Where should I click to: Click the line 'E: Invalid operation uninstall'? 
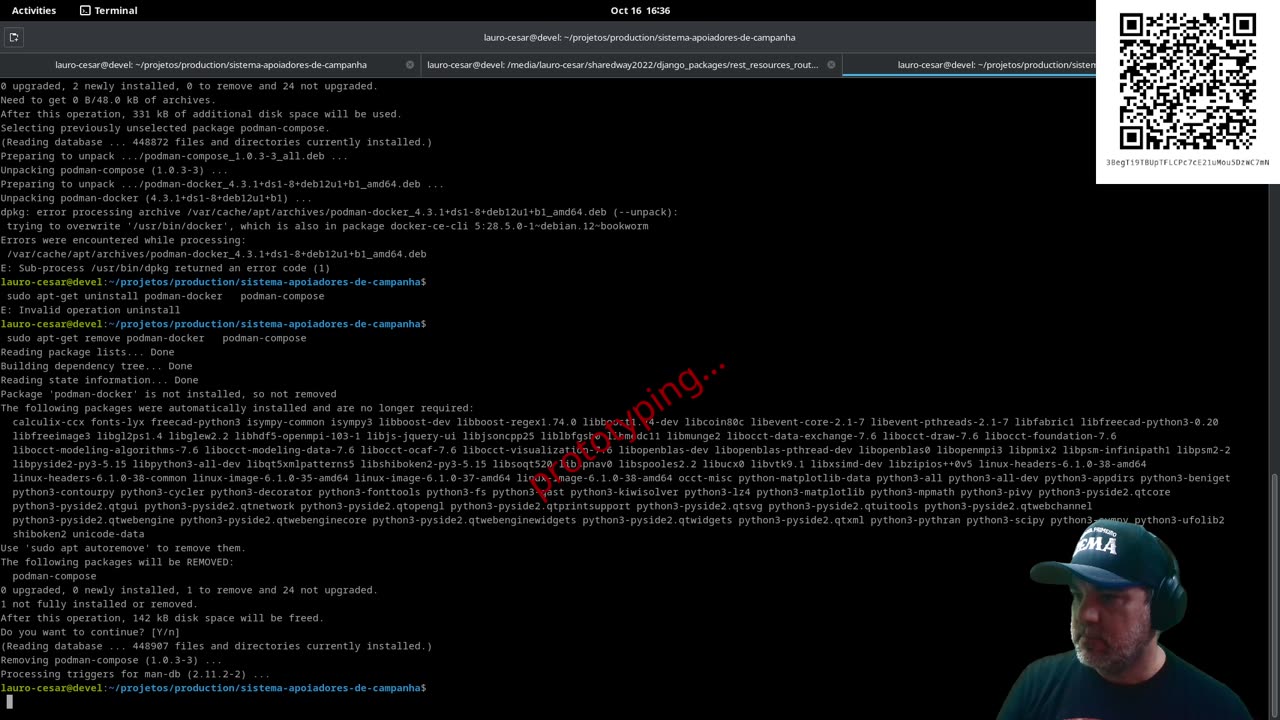90,310
